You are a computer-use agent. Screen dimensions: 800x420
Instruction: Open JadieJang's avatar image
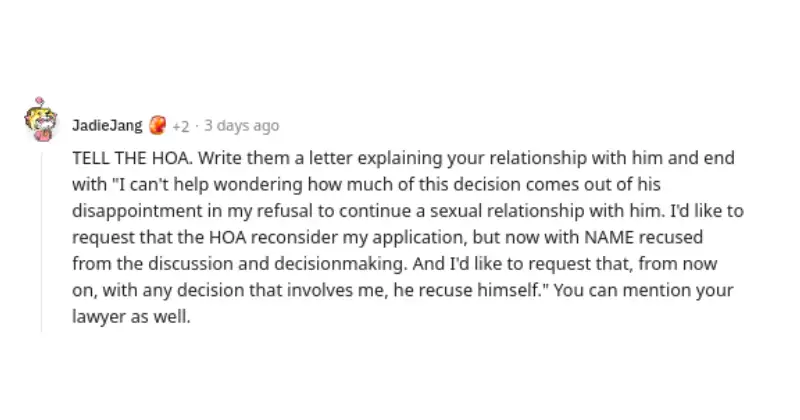[x=38, y=122]
